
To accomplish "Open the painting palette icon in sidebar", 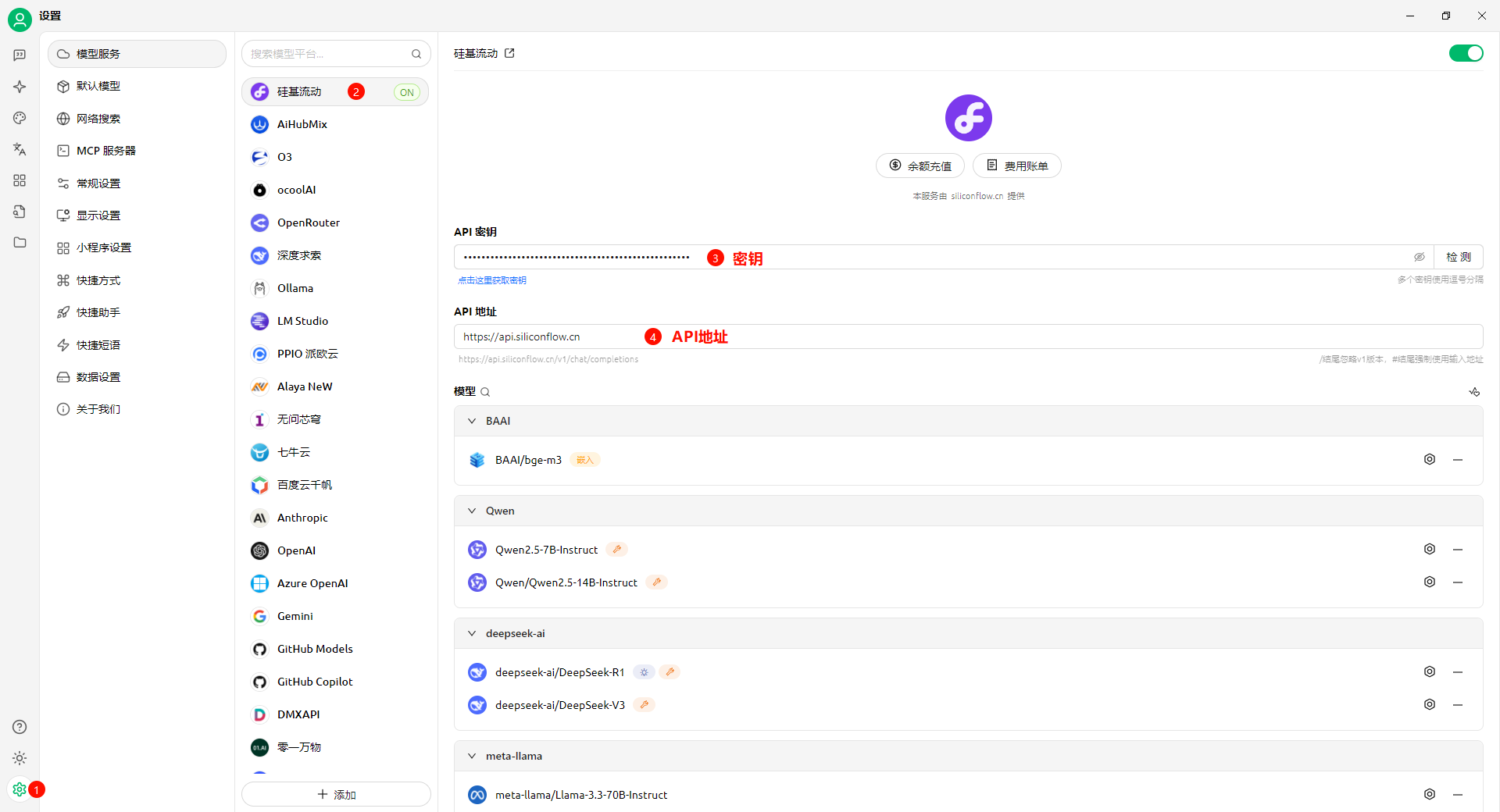I will (x=20, y=118).
